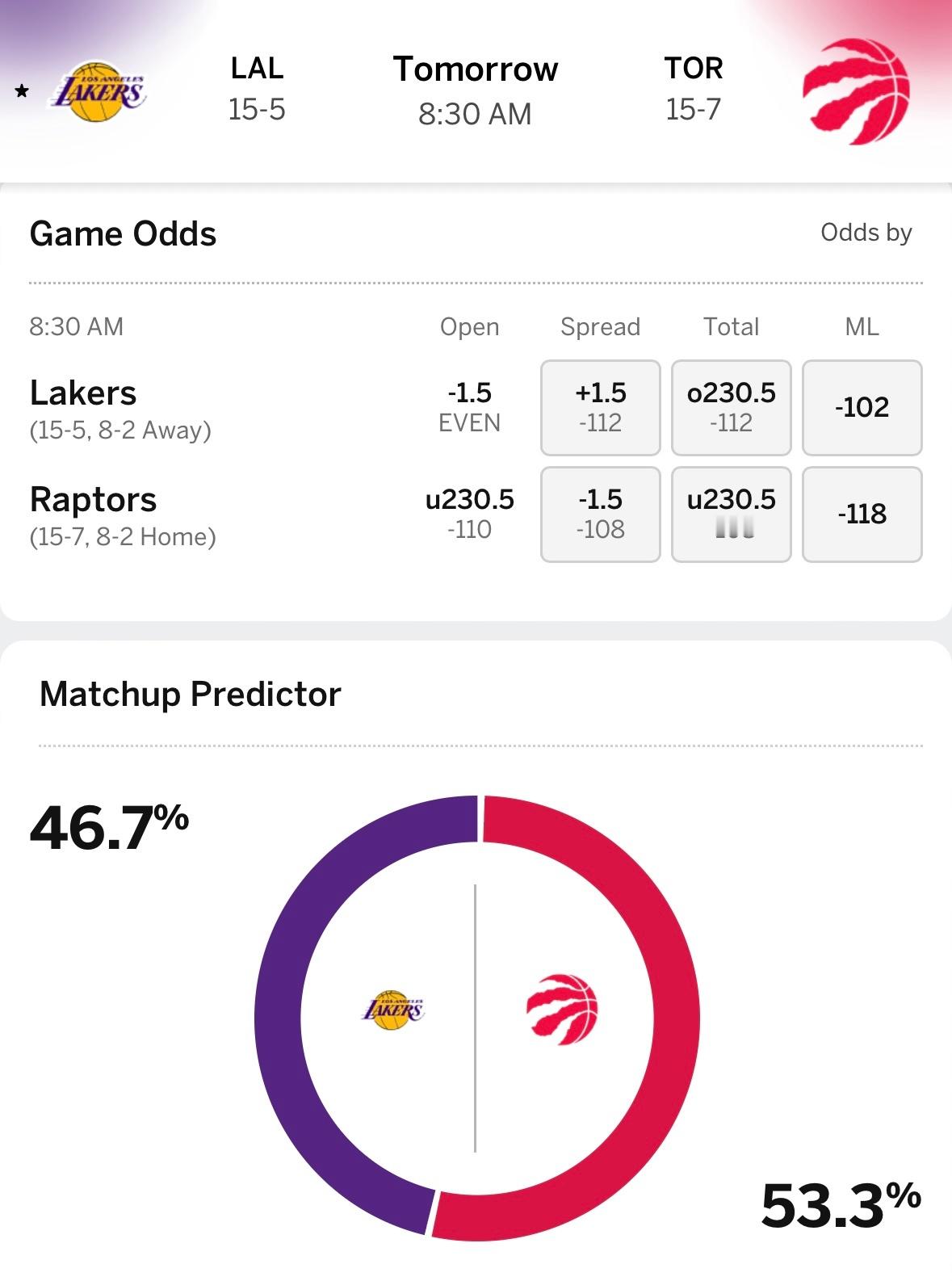Viewport: 952px width, 1281px height.
Task: Open the TOR 15-7 team record
Action: (694, 89)
